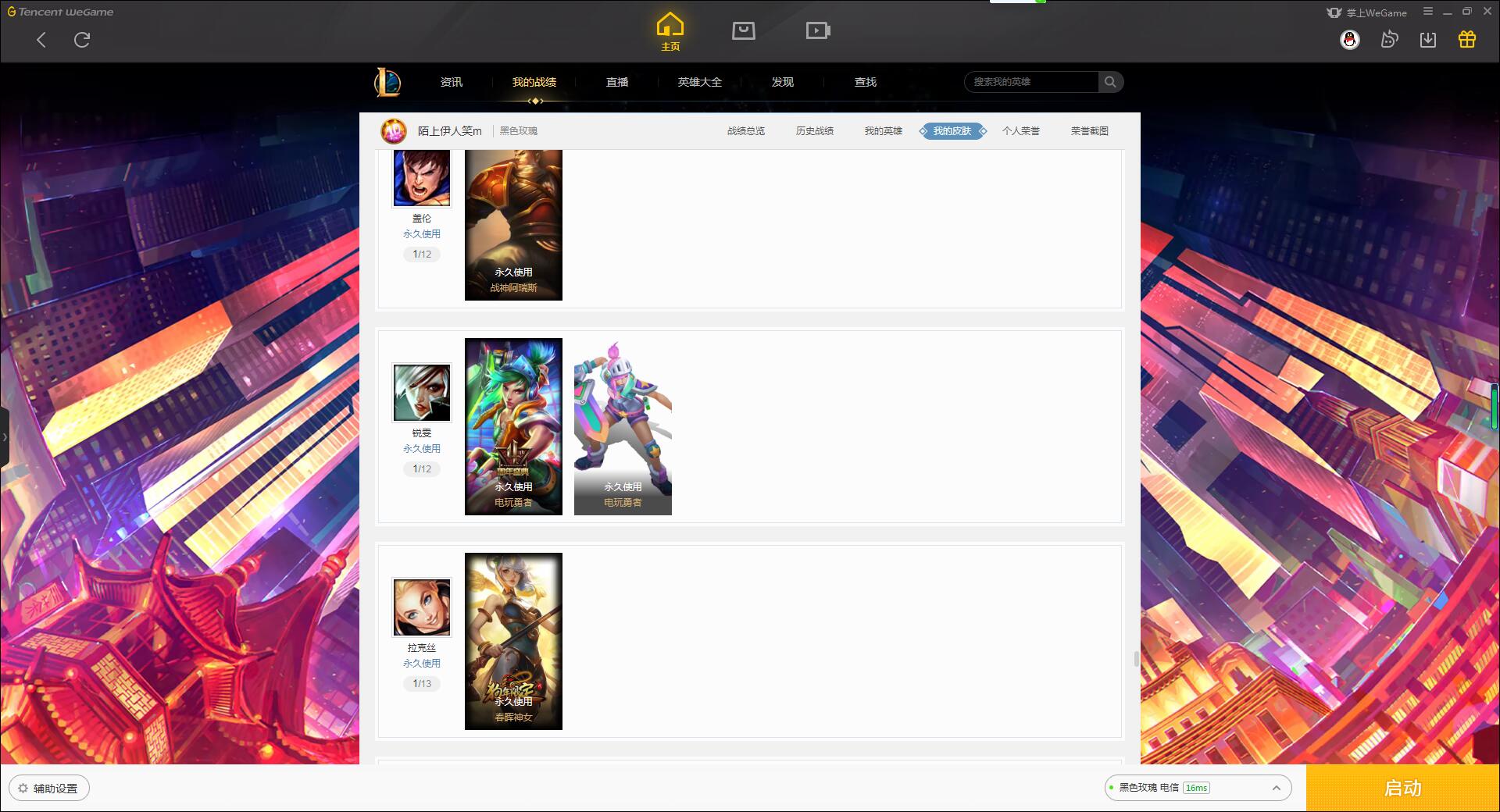Image resolution: width=1500 pixels, height=812 pixels.
Task: Open 电玩勇者 model render skin card
Action: 623,426
